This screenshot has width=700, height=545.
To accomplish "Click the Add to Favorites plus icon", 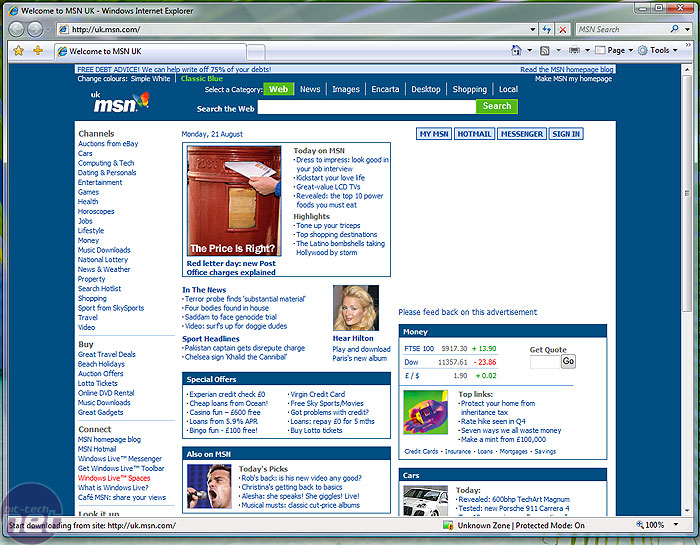I will pyautogui.click(x=38, y=50).
